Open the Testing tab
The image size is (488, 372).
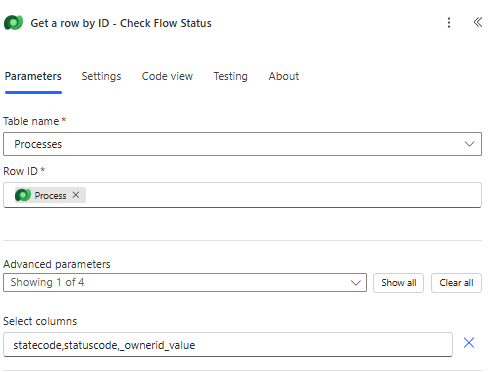[x=231, y=76]
